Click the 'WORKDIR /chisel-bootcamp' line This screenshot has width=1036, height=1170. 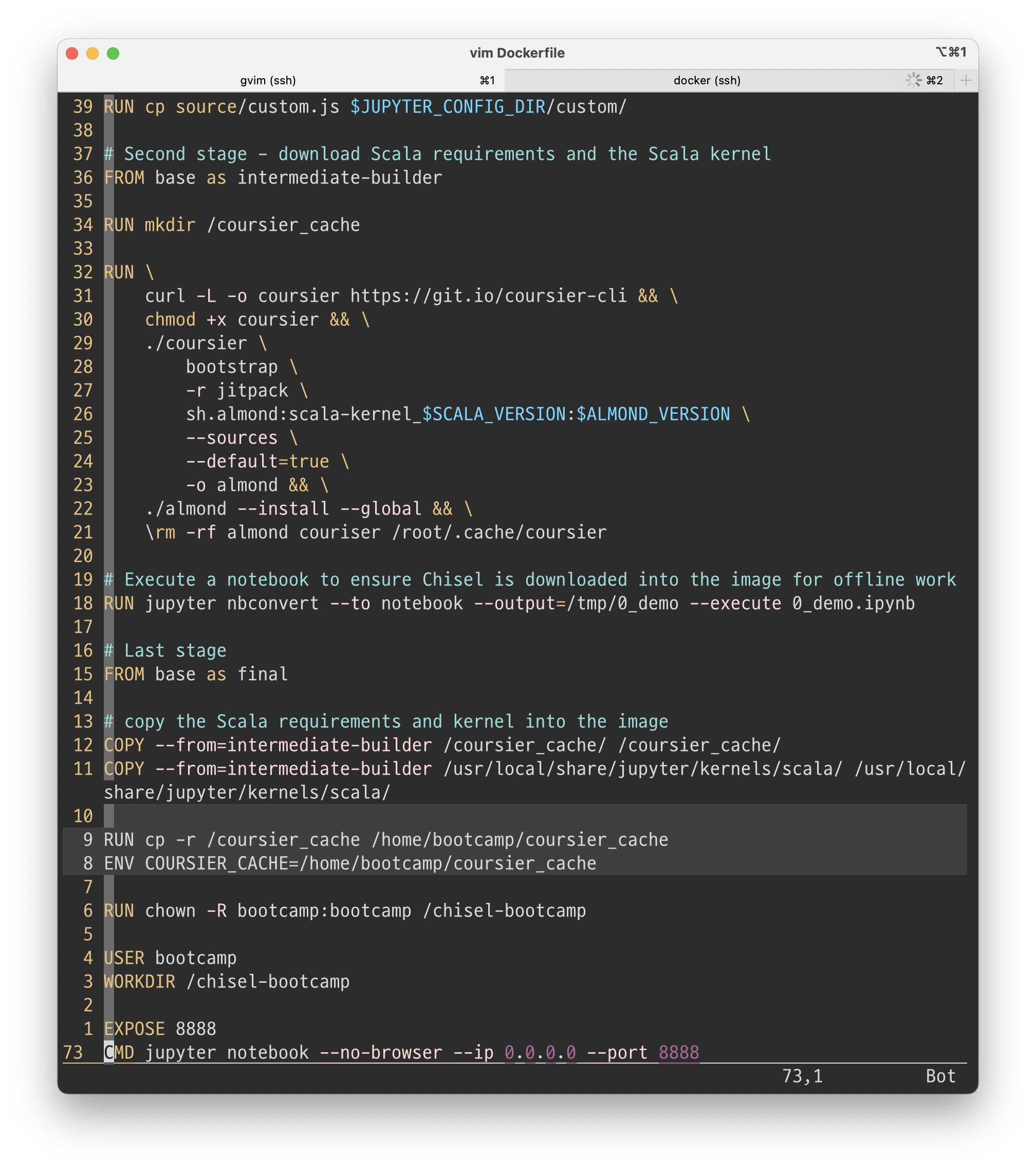(227, 982)
